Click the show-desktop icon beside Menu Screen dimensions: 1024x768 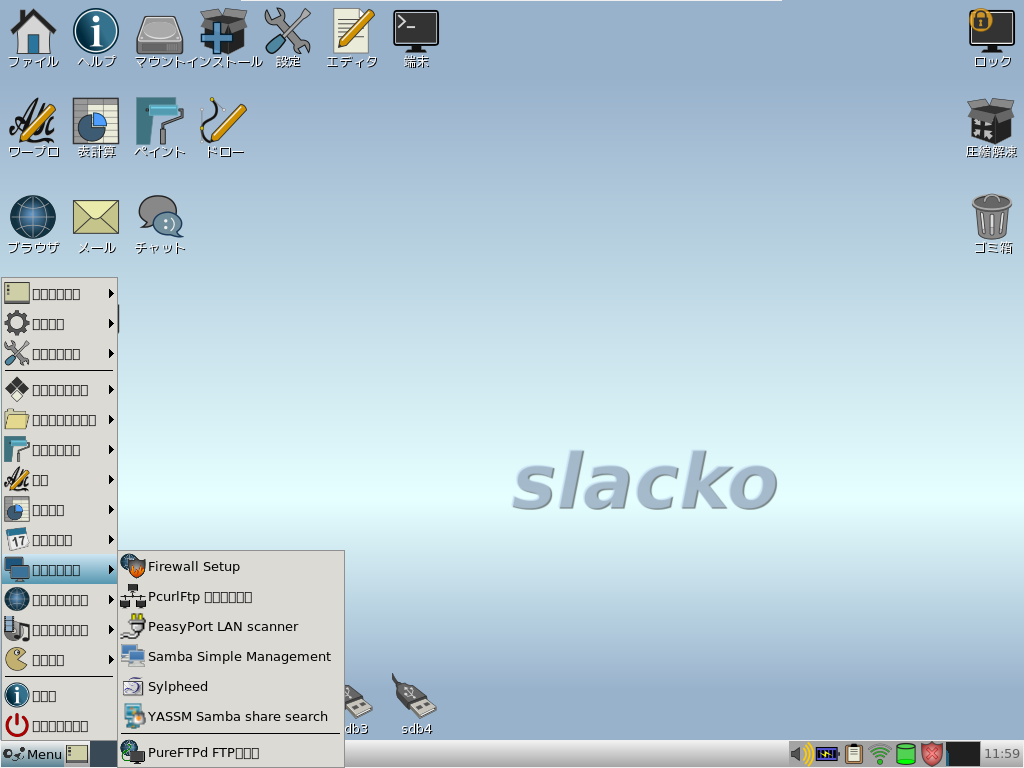click(x=77, y=754)
